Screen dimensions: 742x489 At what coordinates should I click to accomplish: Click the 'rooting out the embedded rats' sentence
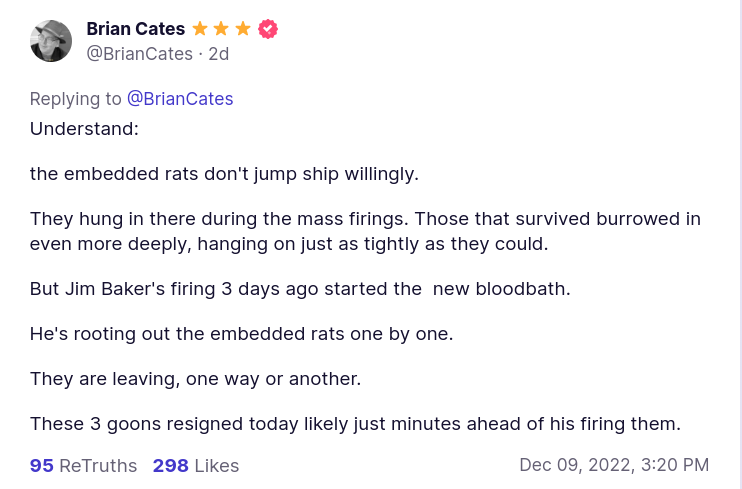click(241, 334)
